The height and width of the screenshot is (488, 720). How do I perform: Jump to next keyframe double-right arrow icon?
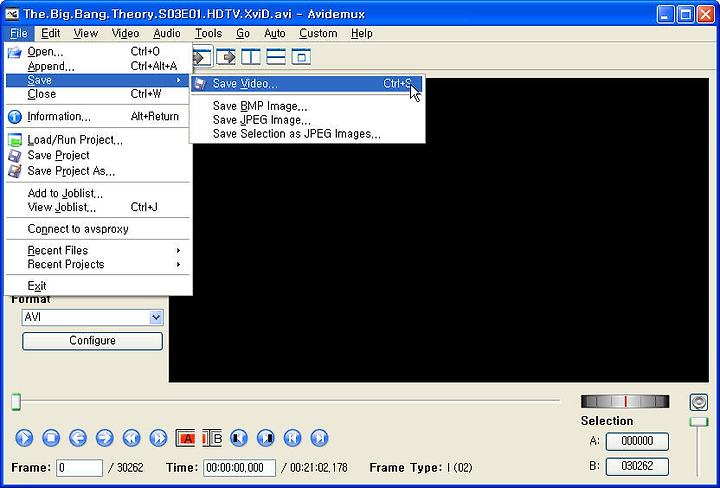[158, 438]
